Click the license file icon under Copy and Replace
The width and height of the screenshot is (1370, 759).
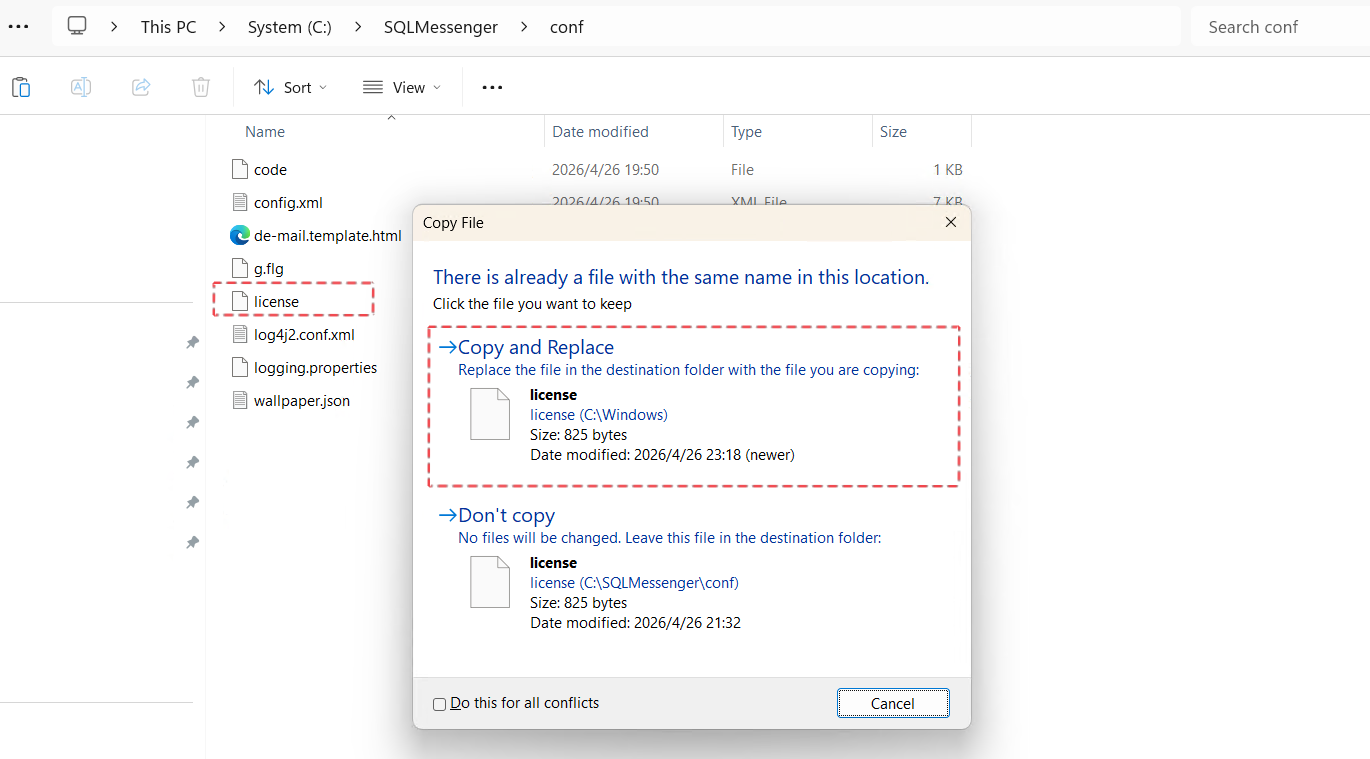[489, 414]
